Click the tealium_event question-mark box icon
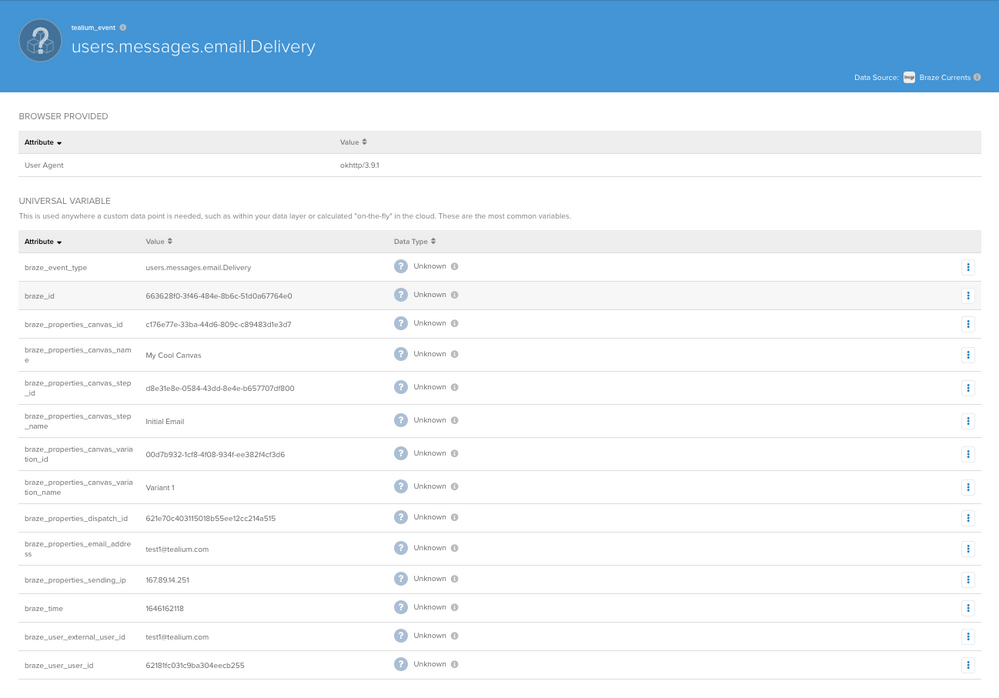Screen dimensions: 999x698 click(x=40, y=41)
